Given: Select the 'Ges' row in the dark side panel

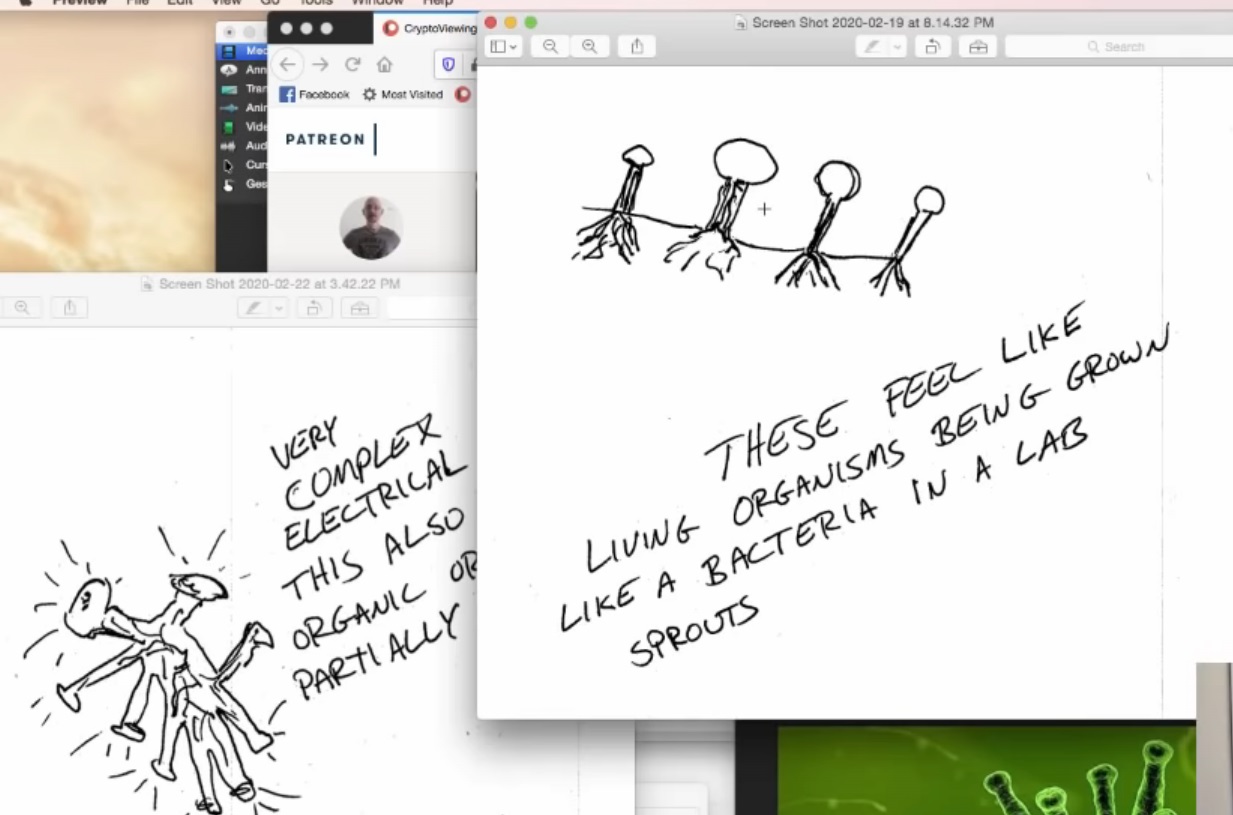Looking at the screenshot, I should (x=243, y=184).
